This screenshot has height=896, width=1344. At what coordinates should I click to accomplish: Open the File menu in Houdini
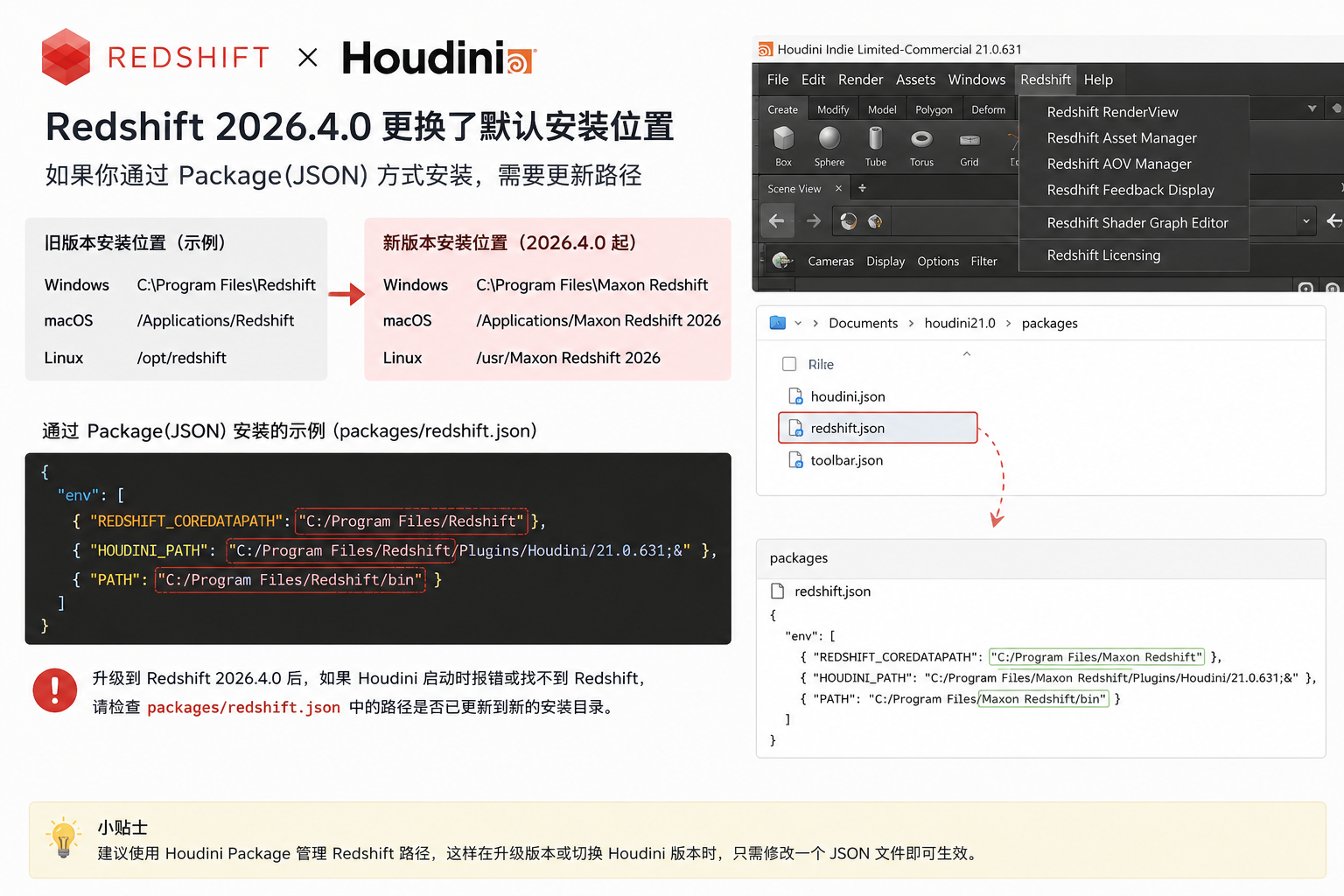click(x=778, y=80)
